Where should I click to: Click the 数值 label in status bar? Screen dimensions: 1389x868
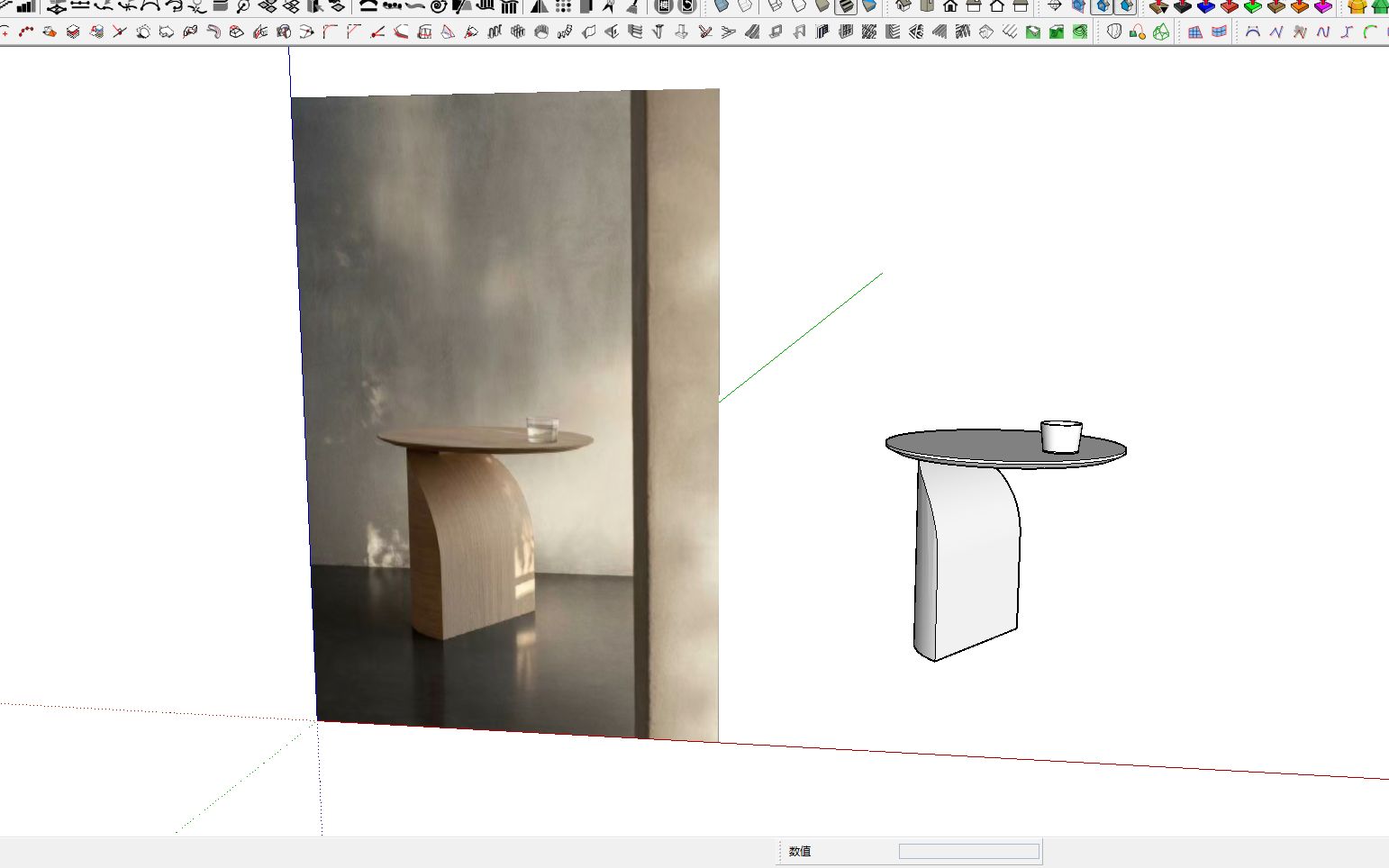800,851
